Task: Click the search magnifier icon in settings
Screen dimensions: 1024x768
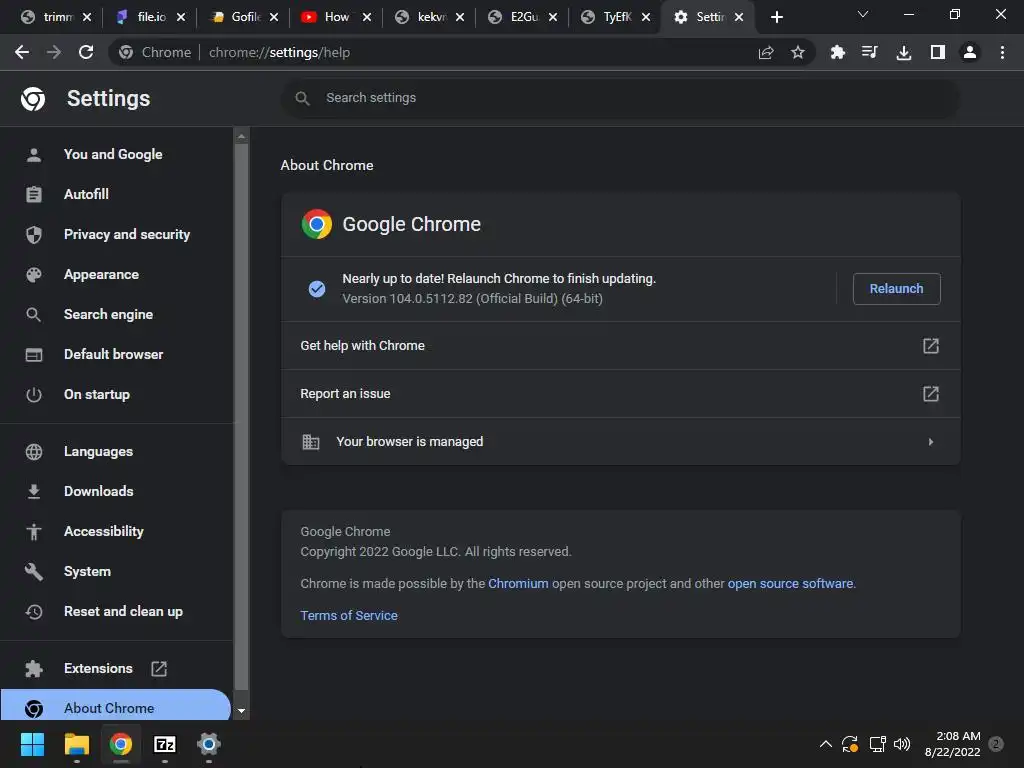Action: (302, 98)
